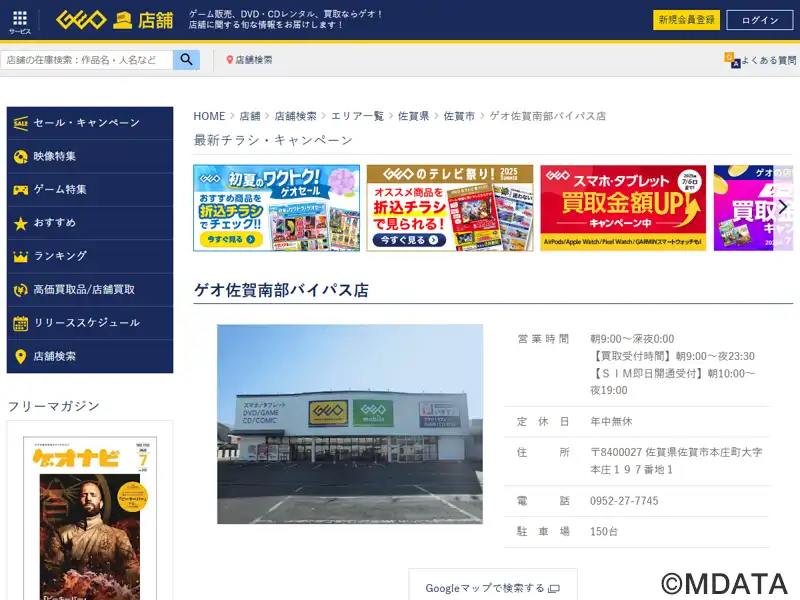Image resolution: width=800 pixels, height=600 pixels.
Task: Click 今すぐ見る on テレビ祭り banner
Action: (x=409, y=240)
